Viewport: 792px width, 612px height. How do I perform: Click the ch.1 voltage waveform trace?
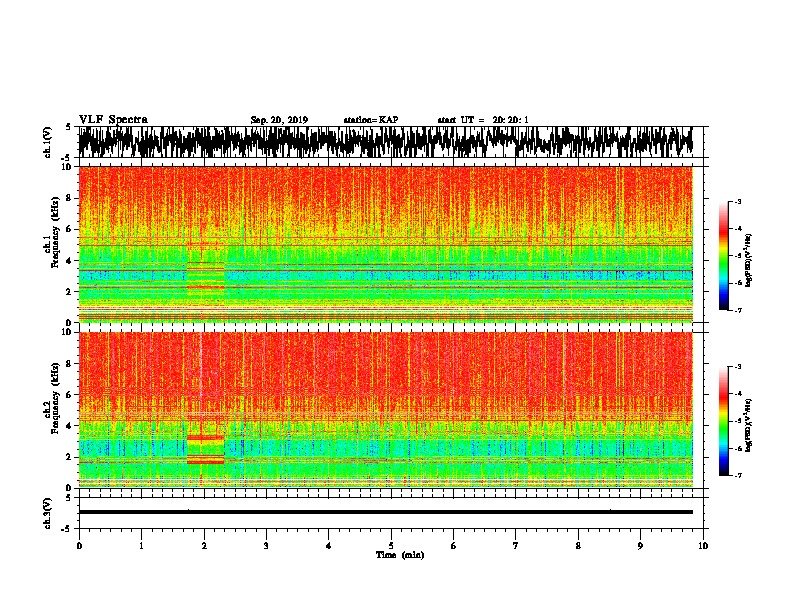(x=385, y=142)
